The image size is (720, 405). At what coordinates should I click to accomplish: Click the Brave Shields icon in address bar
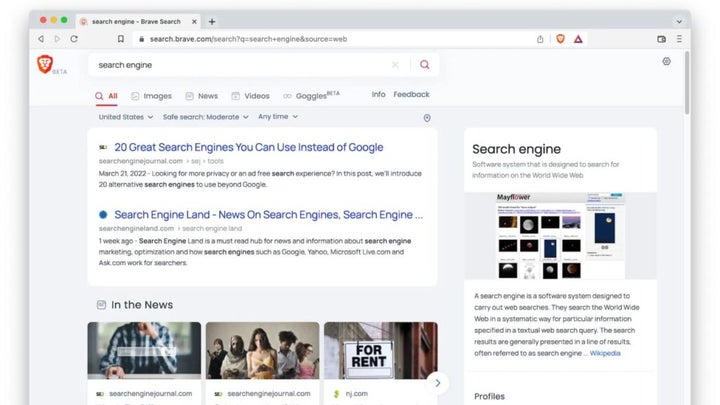pyautogui.click(x=560, y=39)
